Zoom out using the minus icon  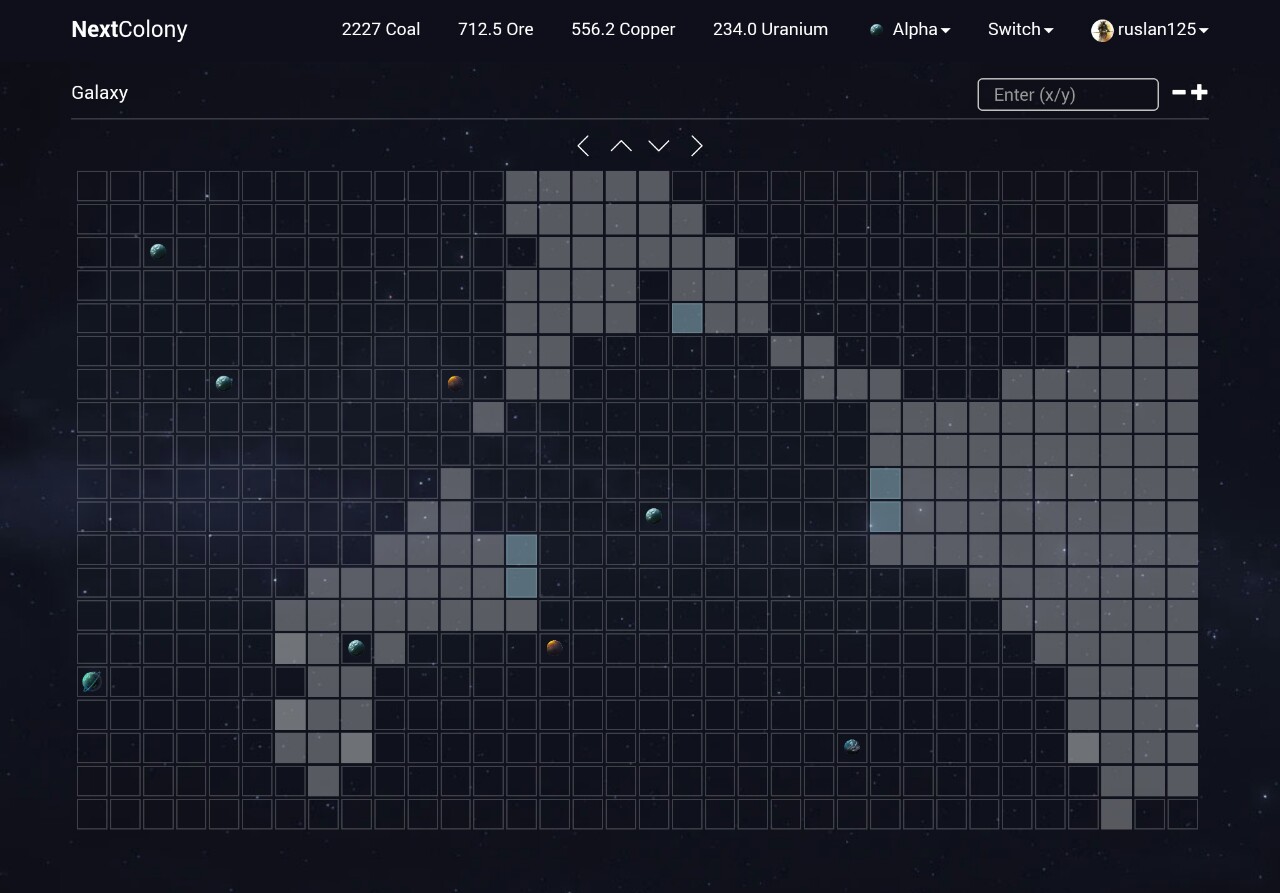coord(1179,93)
